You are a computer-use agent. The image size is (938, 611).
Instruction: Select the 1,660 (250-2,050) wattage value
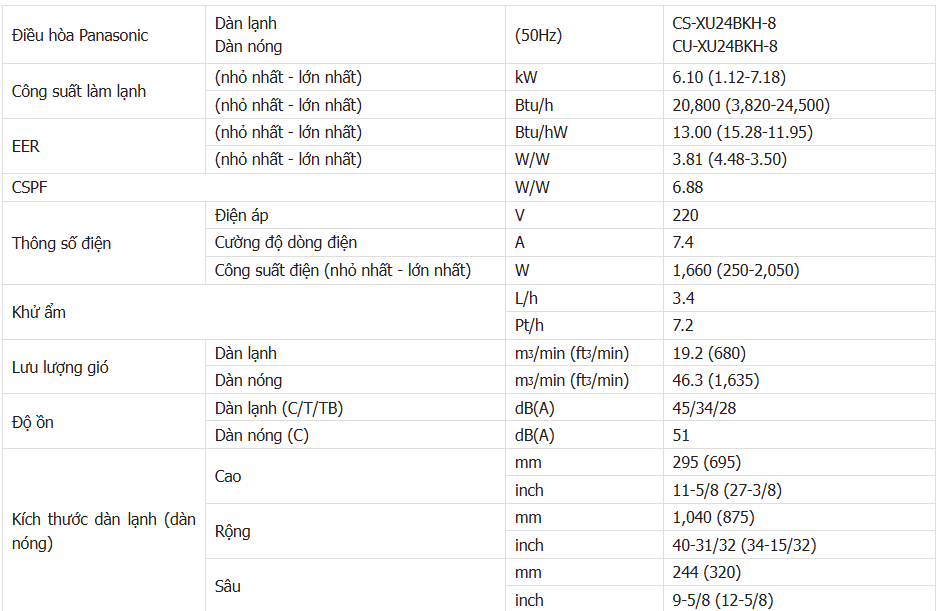point(736,270)
